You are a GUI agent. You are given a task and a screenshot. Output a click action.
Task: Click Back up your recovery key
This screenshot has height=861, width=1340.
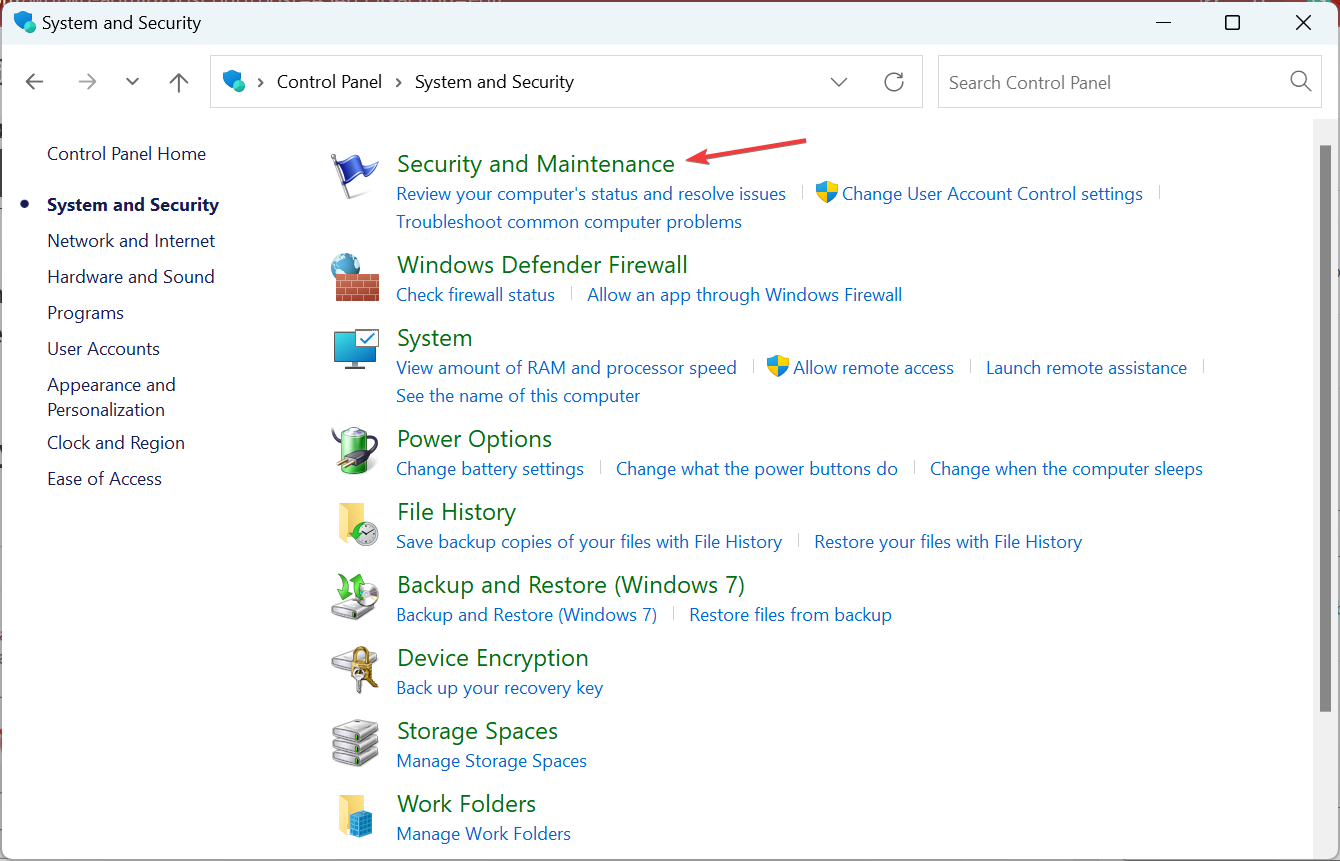[x=499, y=688]
